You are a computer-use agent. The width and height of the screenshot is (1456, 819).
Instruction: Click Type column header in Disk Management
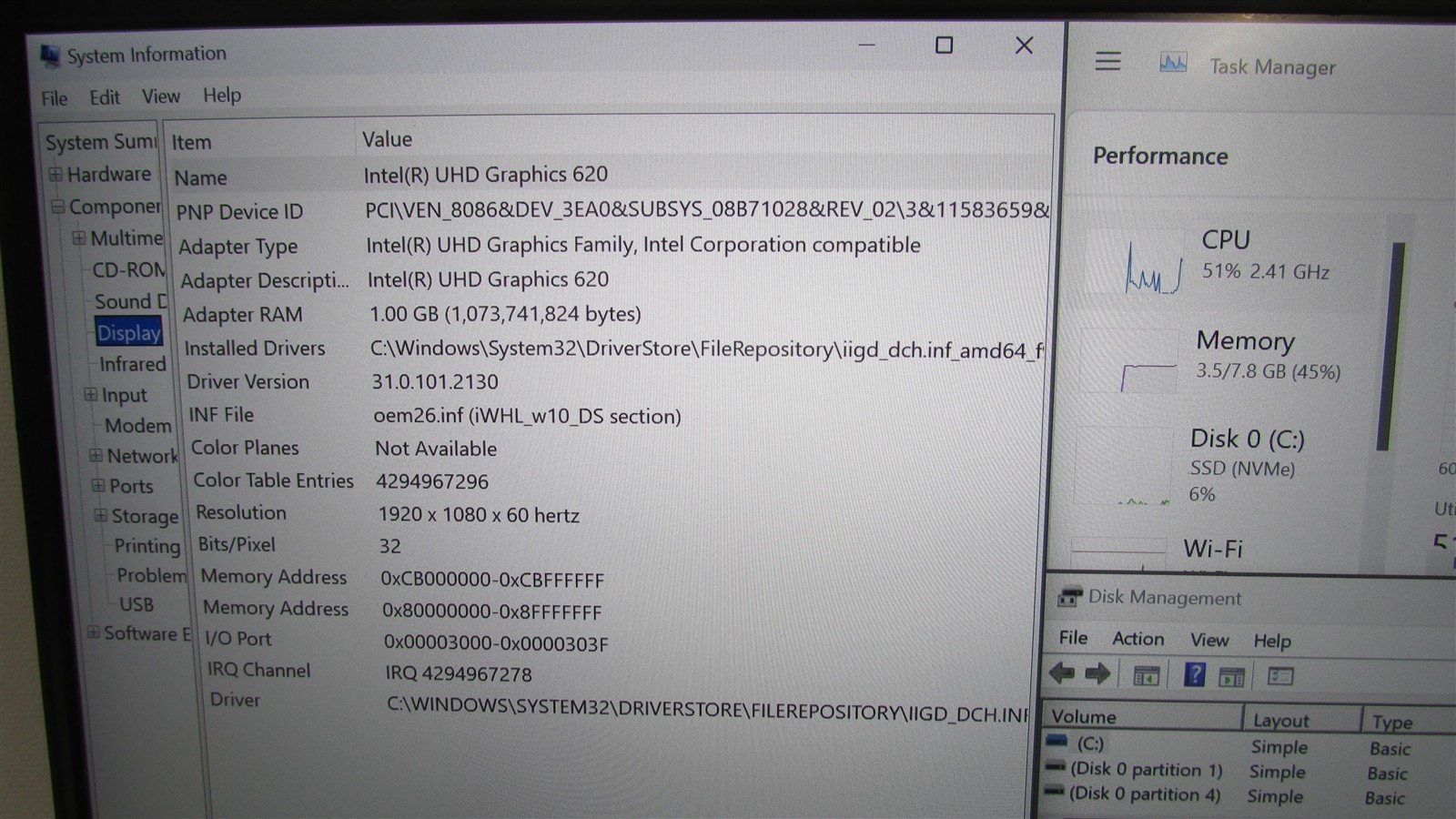point(1409,723)
